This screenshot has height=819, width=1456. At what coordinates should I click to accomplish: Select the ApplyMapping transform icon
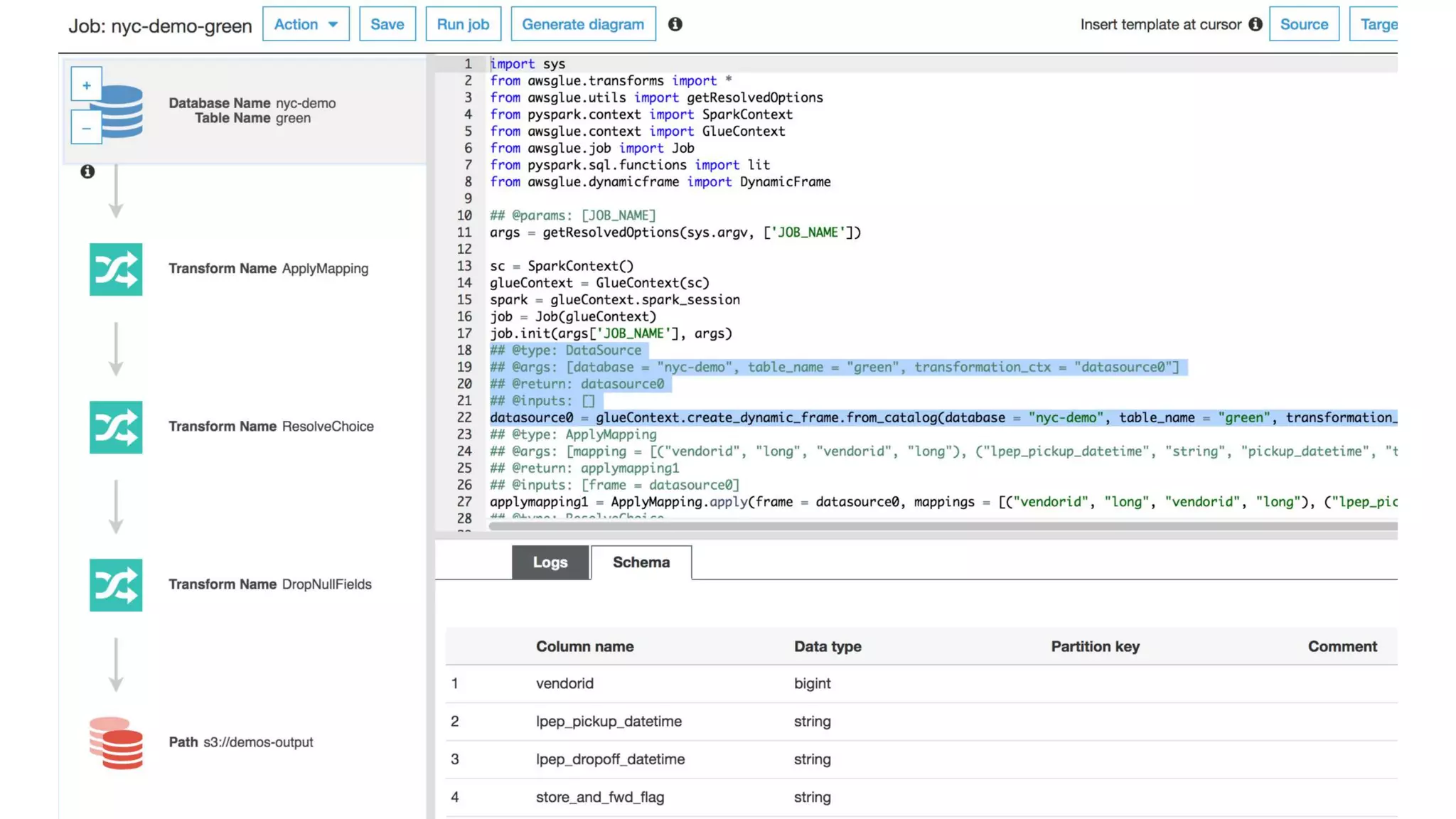[x=116, y=269]
